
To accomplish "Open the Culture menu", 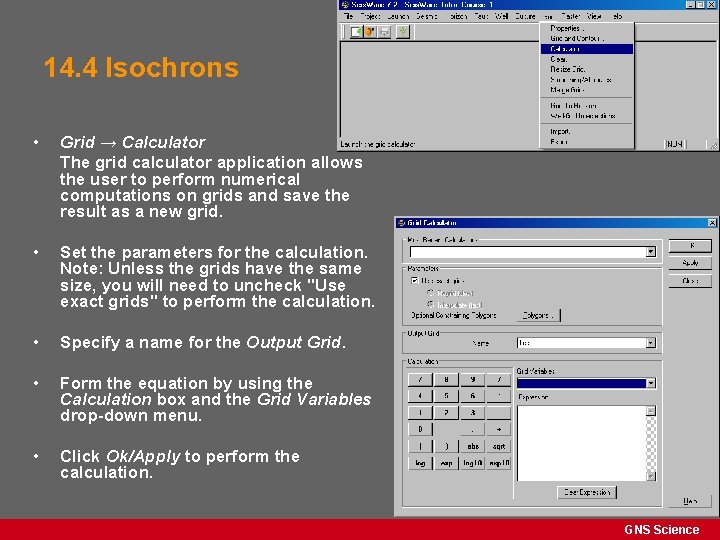I will coord(525,16).
